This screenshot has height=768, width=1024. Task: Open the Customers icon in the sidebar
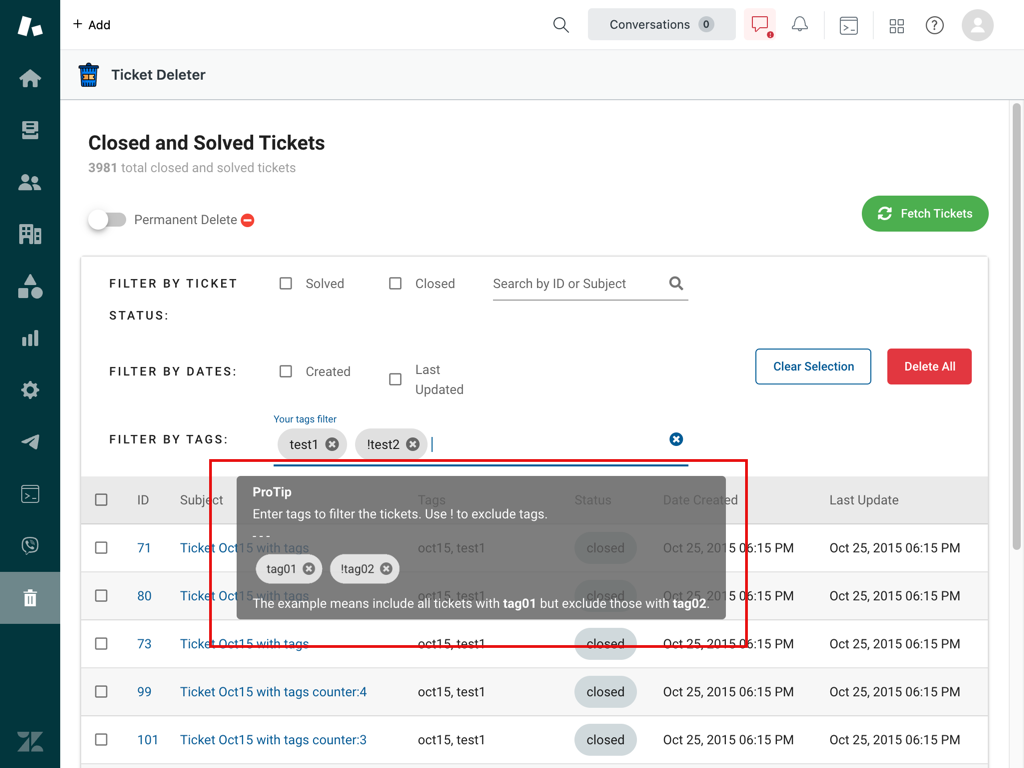coord(30,182)
